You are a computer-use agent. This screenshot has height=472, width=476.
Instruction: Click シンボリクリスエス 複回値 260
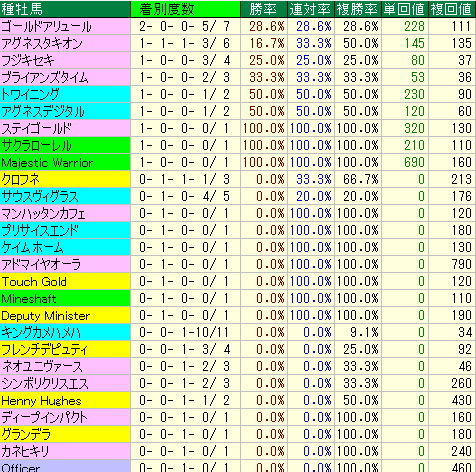click(x=461, y=383)
